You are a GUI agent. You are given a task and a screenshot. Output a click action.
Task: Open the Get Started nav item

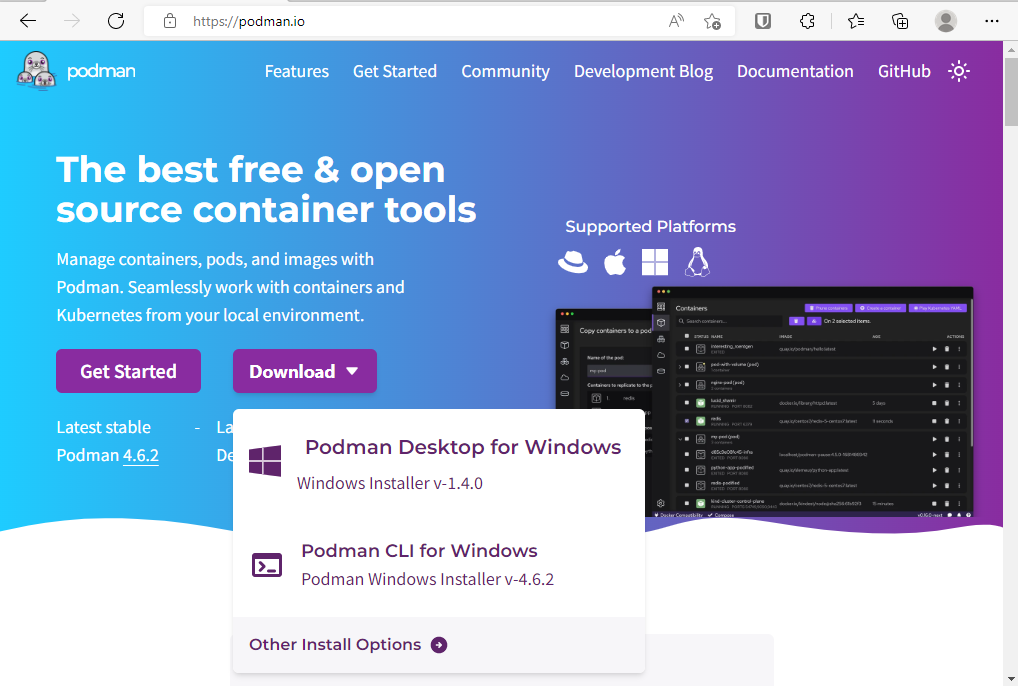395,71
